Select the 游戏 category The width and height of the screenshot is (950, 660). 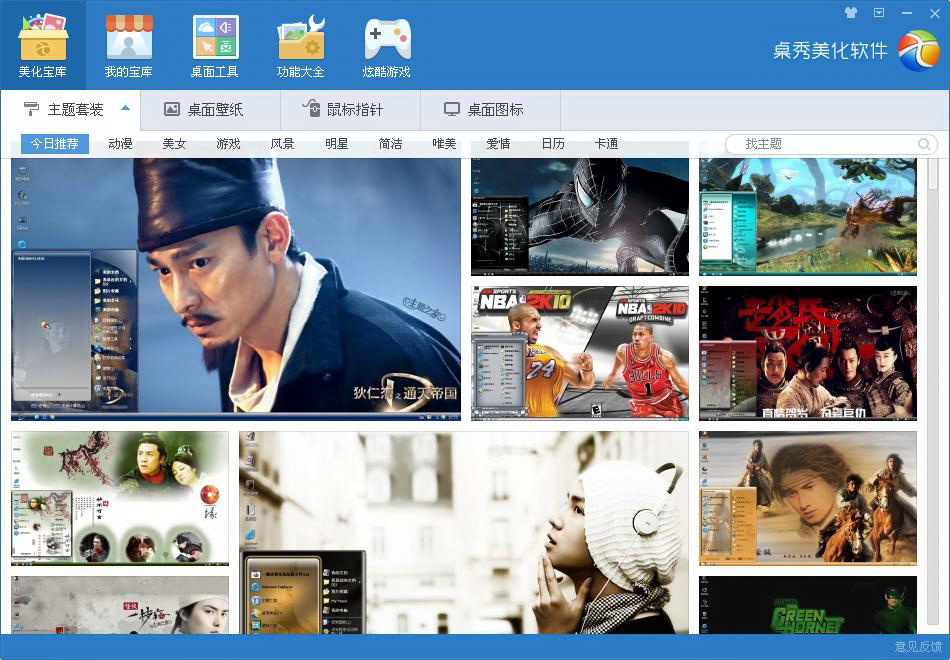point(228,144)
